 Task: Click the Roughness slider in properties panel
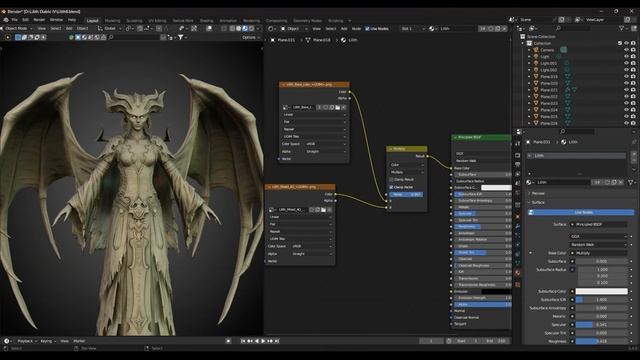point(601,341)
